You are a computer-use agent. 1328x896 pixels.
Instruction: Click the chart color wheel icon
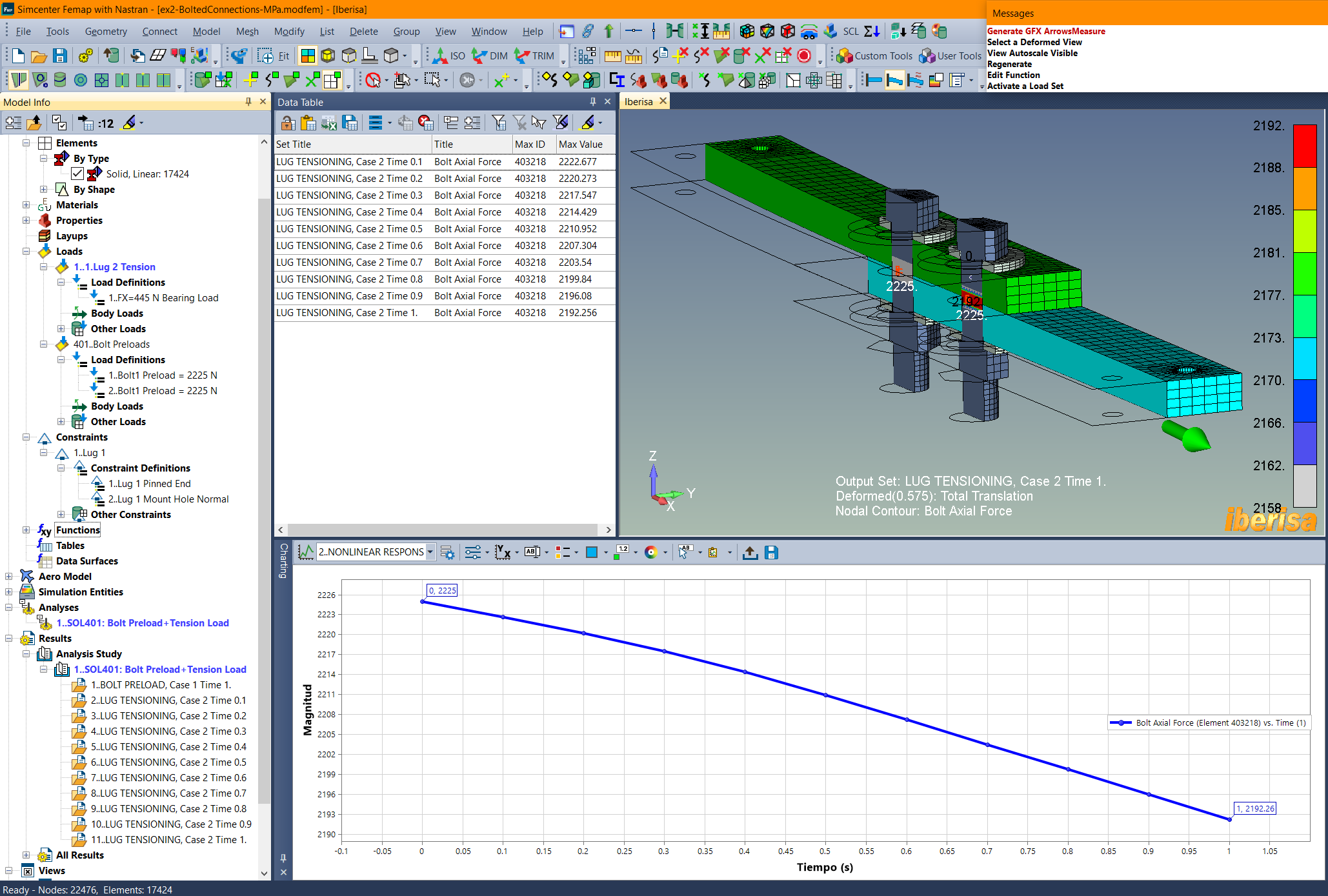tap(651, 552)
